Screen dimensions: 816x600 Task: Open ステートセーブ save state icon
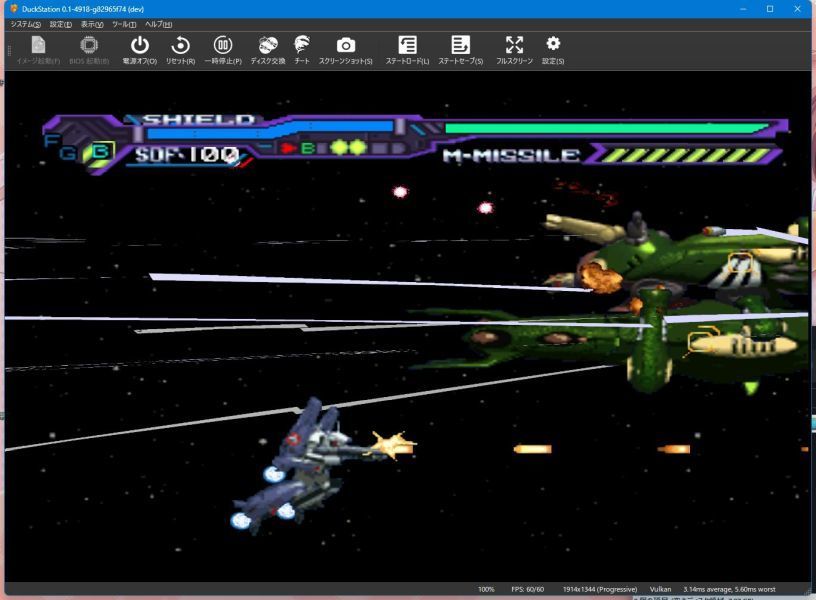[x=461, y=45]
